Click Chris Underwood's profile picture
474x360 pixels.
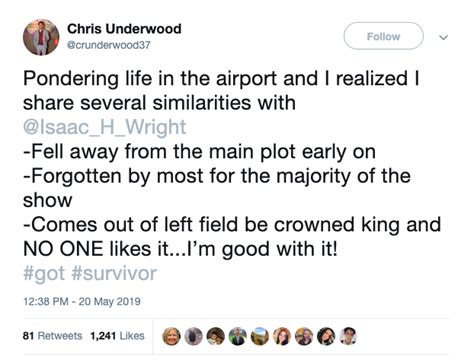pos(41,37)
